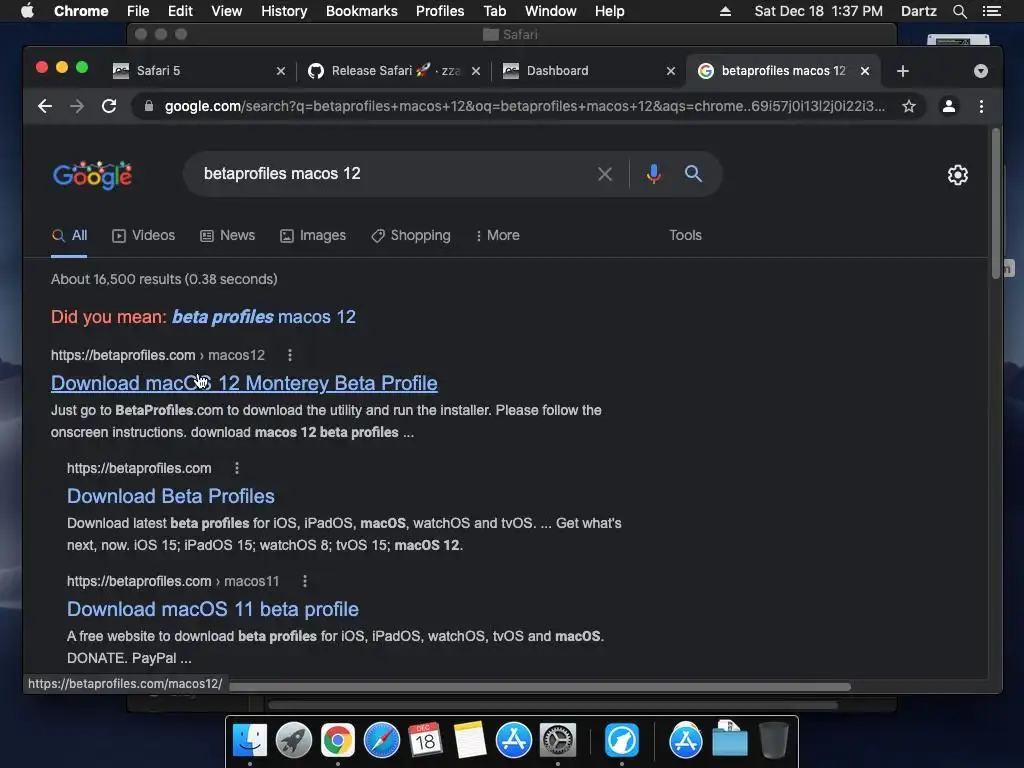1024x768 pixels.
Task: Open options for the macos11 result
Action: point(305,581)
